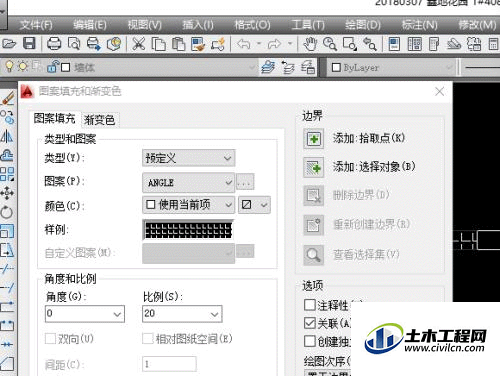Uncheck the 关联(A) checkbox

[x=310, y=323]
